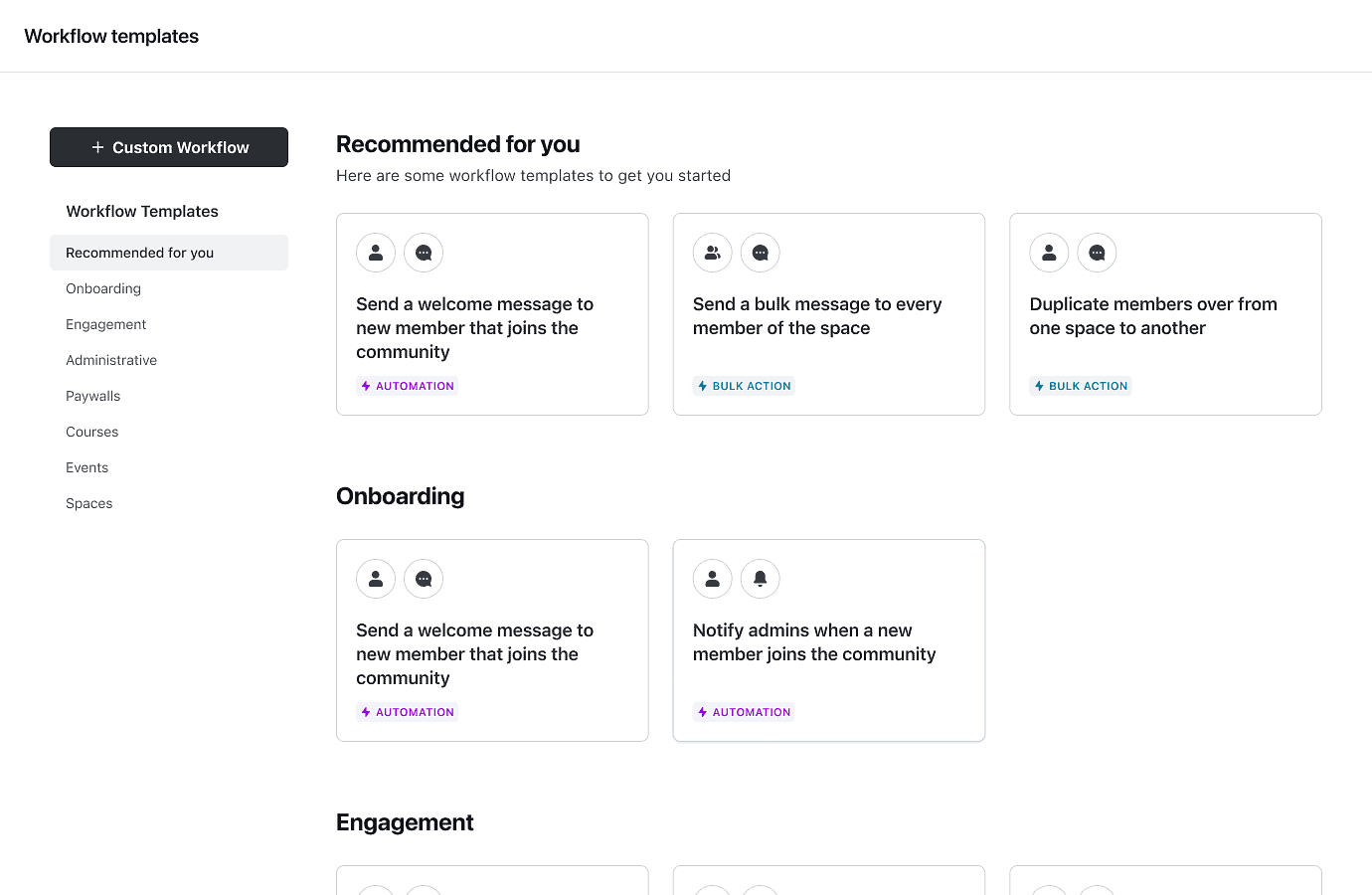Switch to the Paywalls template category
Image resolution: width=1372 pixels, height=895 pixels.
point(92,396)
